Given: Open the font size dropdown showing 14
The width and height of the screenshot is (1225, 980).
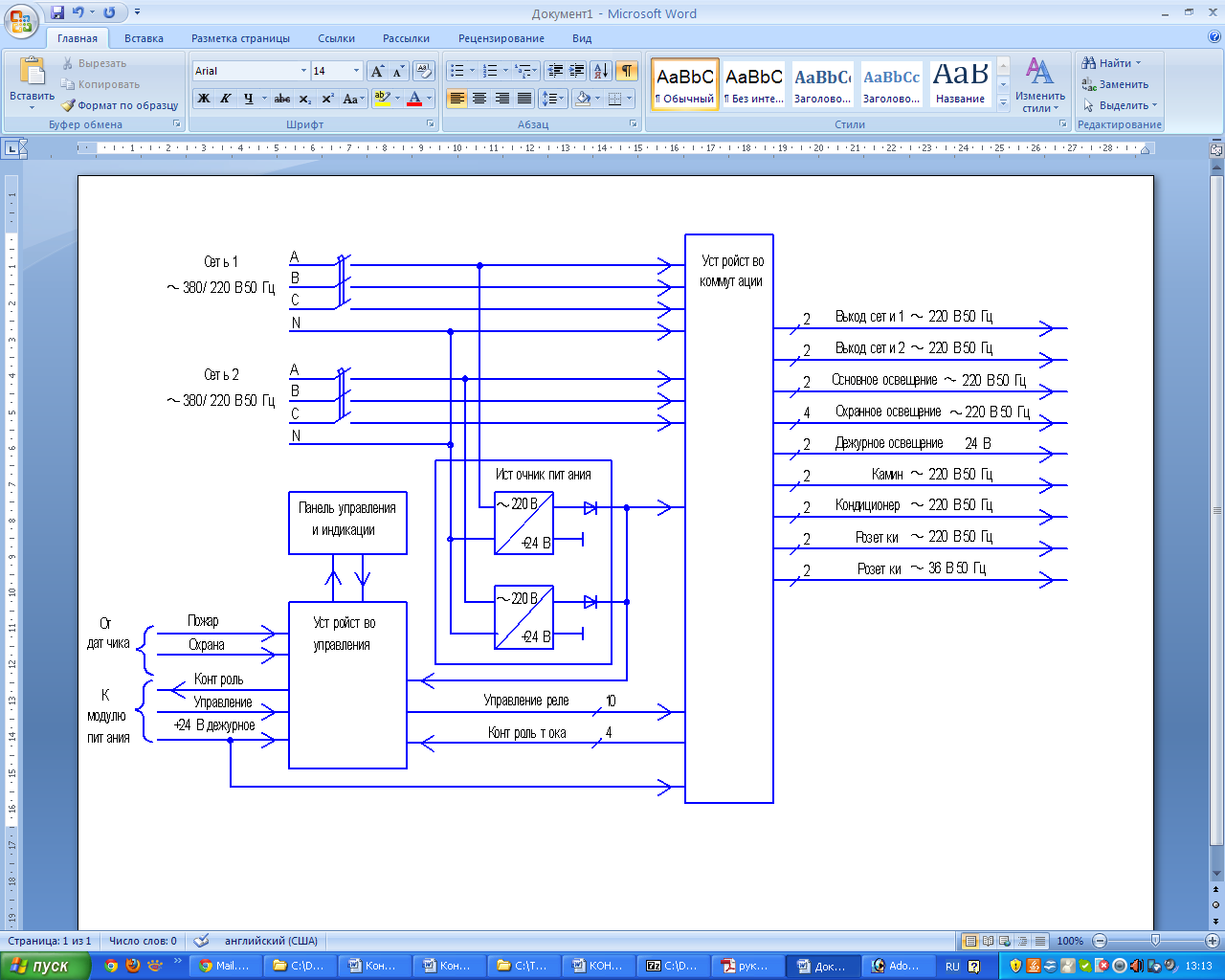Looking at the screenshot, I should (356, 71).
